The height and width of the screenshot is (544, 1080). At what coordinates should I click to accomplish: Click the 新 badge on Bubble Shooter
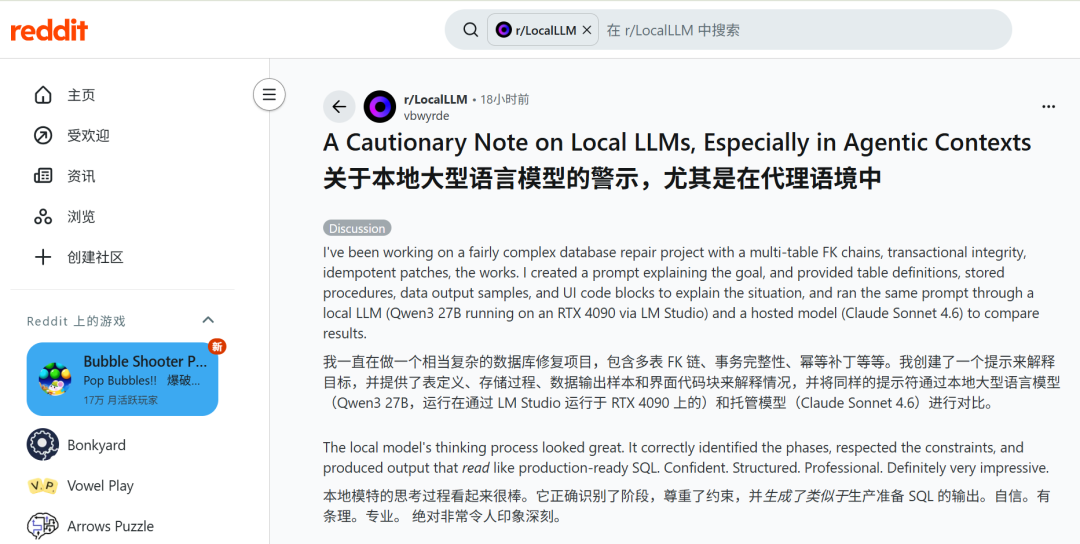pyautogui.click(x=217, y=346)
